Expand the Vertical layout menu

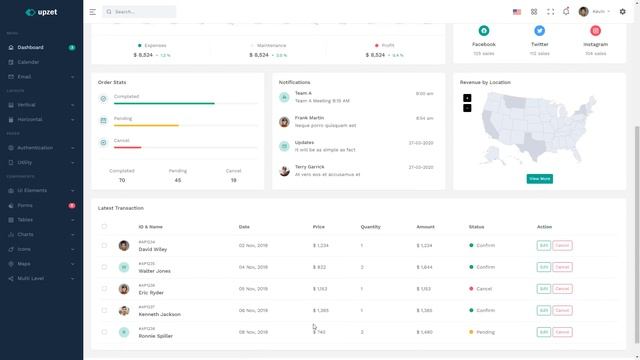click(x=41, y=105)
